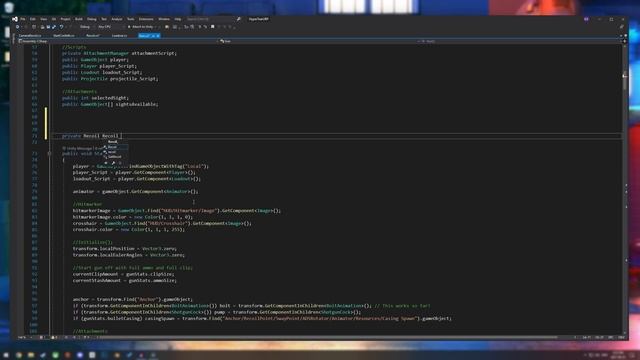Close the active blue editor tab
Screen dimensions: 640x360
coord(158,36)
